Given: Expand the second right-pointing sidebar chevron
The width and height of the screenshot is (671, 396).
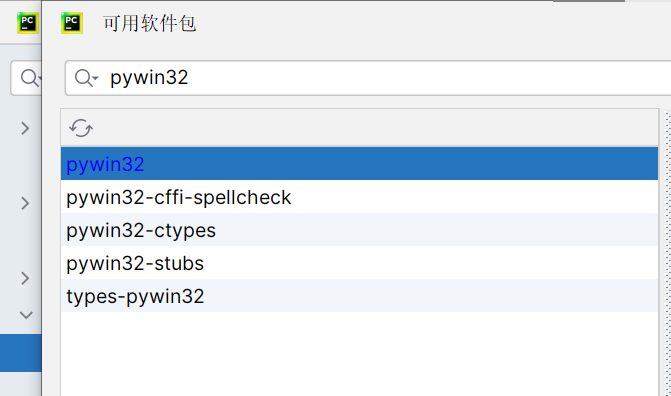Looking at the screenshot, I should [x=25, y=203].
